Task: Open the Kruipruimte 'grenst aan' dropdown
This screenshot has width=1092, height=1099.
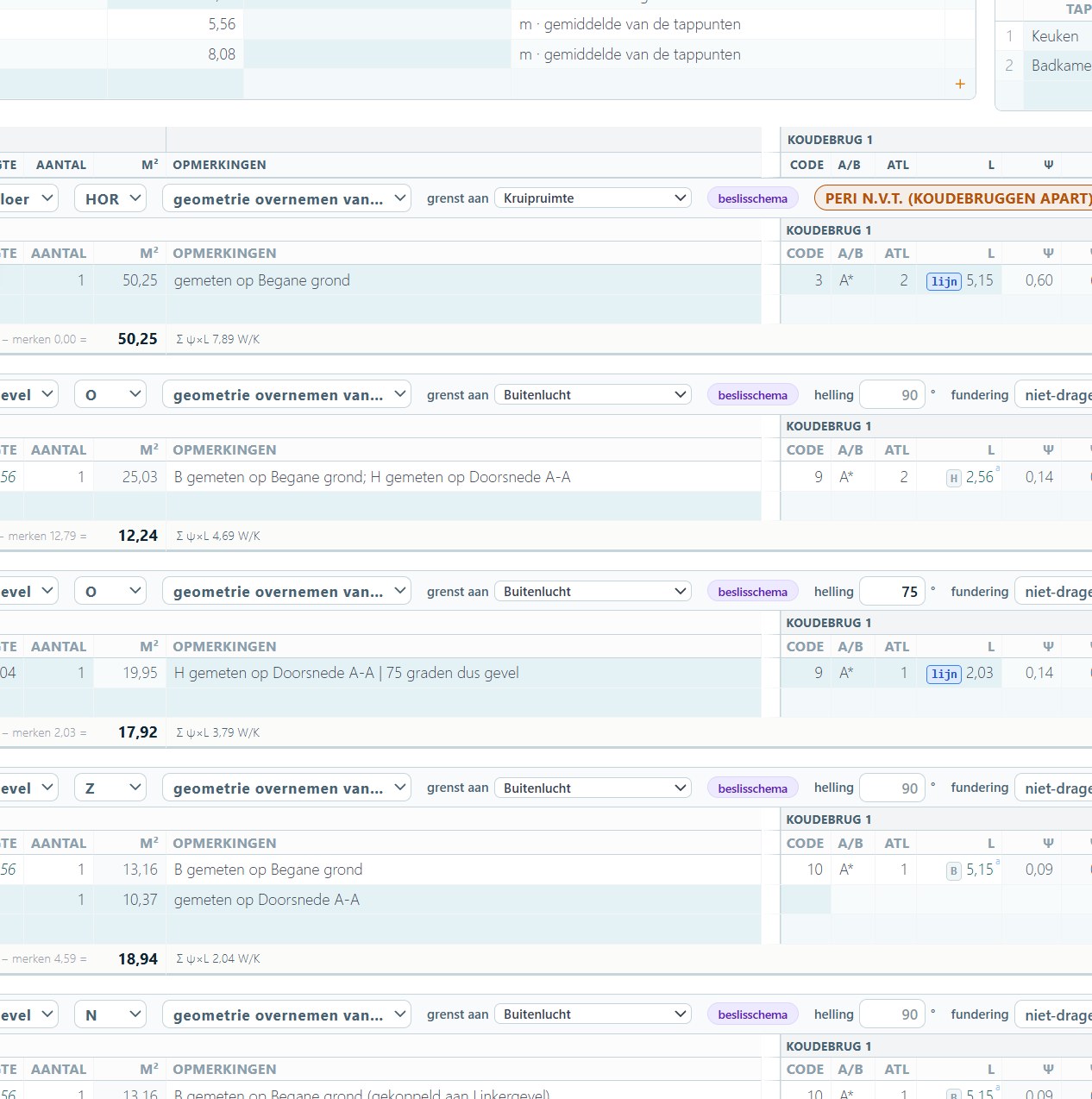Action: coord(593,198)
